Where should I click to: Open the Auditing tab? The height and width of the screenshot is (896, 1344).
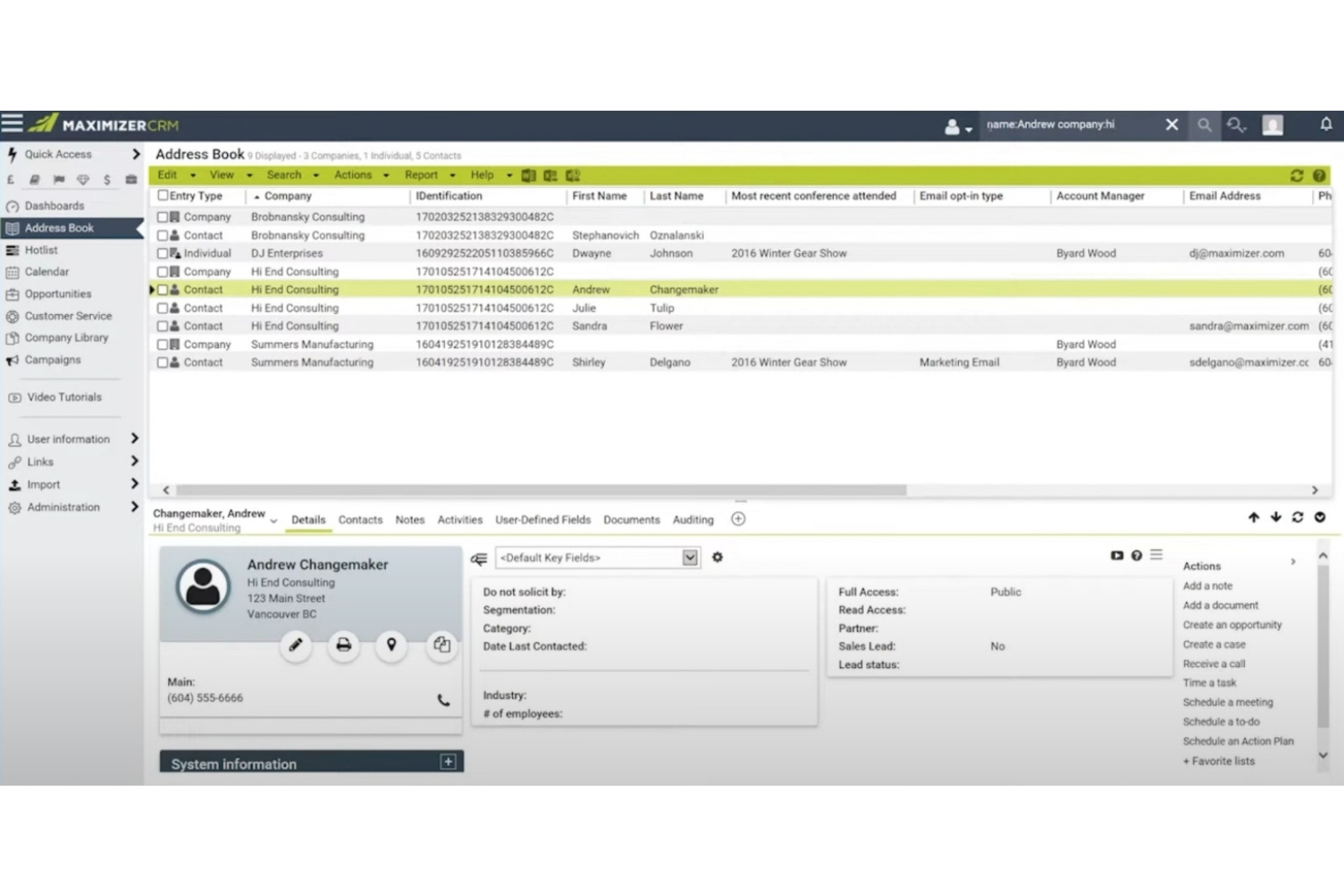coord(693,520)
